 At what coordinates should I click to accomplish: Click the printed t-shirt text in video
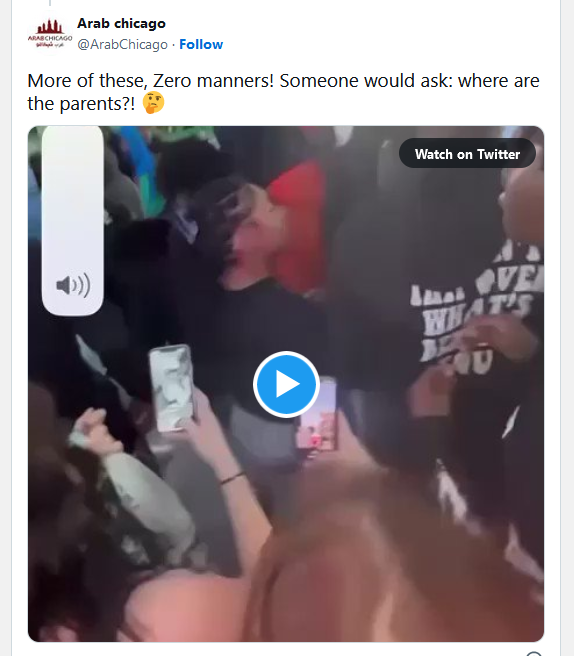tap(477, 310)
